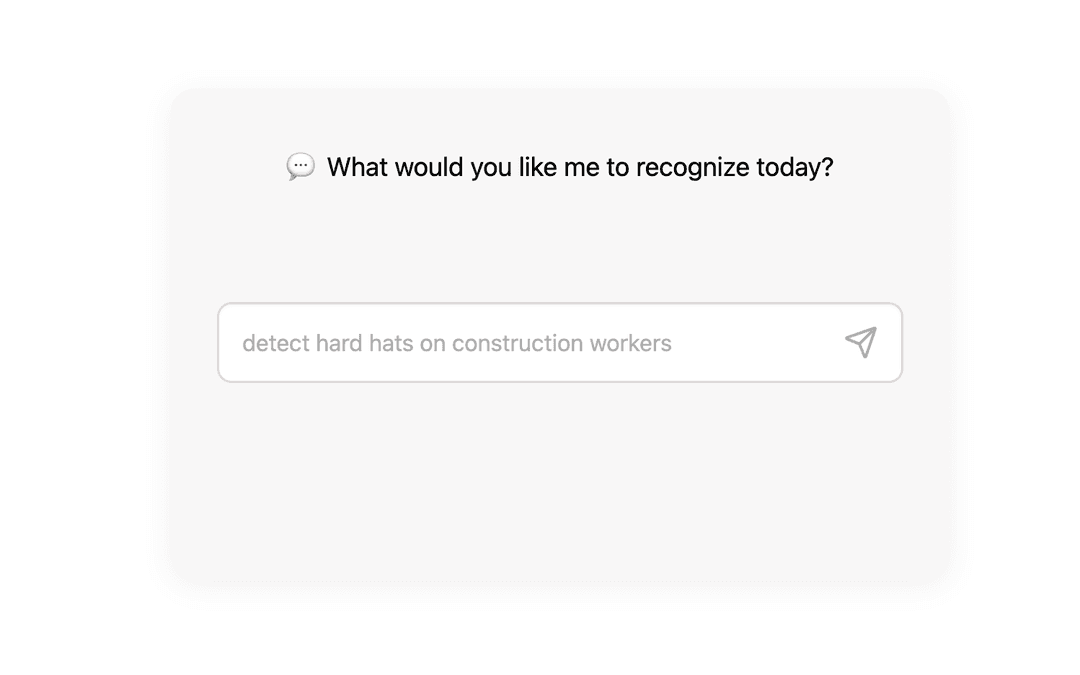
Task: Hit the send button inside the text box
Action: pos(860,342)
